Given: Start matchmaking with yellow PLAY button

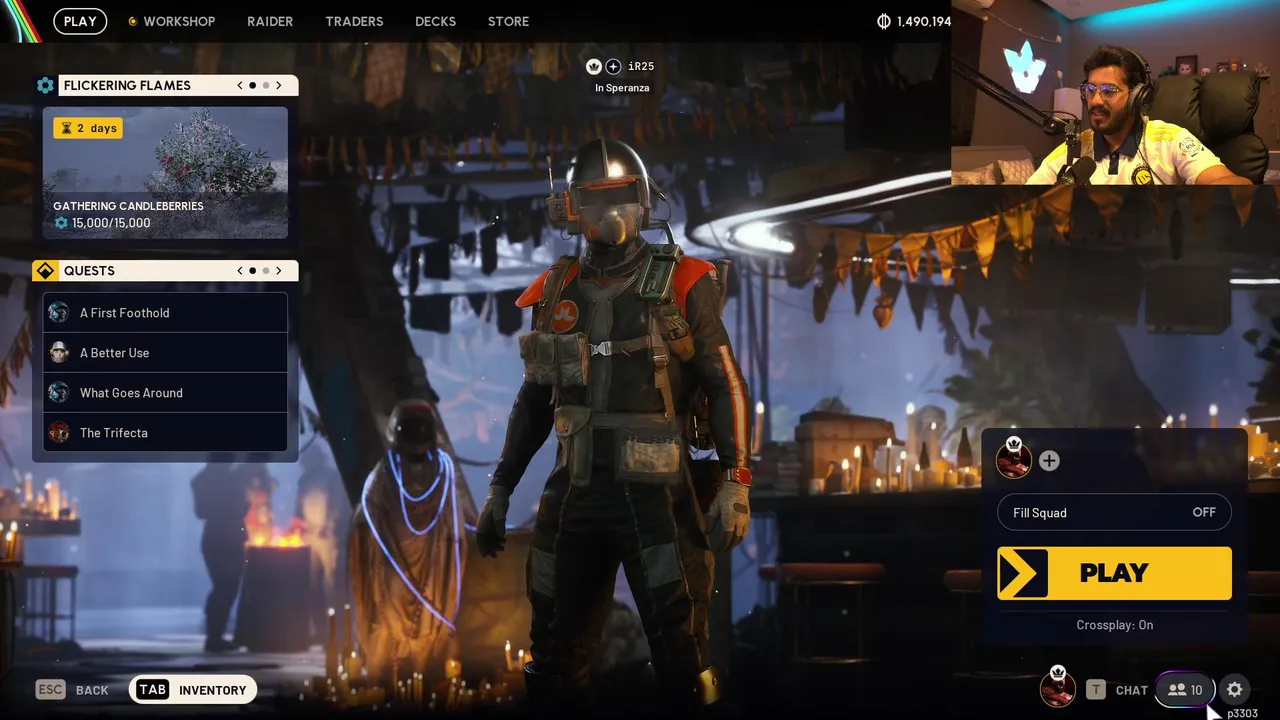Looking at the screenshot, I should pyautogui.click(x=1114, y=573).
